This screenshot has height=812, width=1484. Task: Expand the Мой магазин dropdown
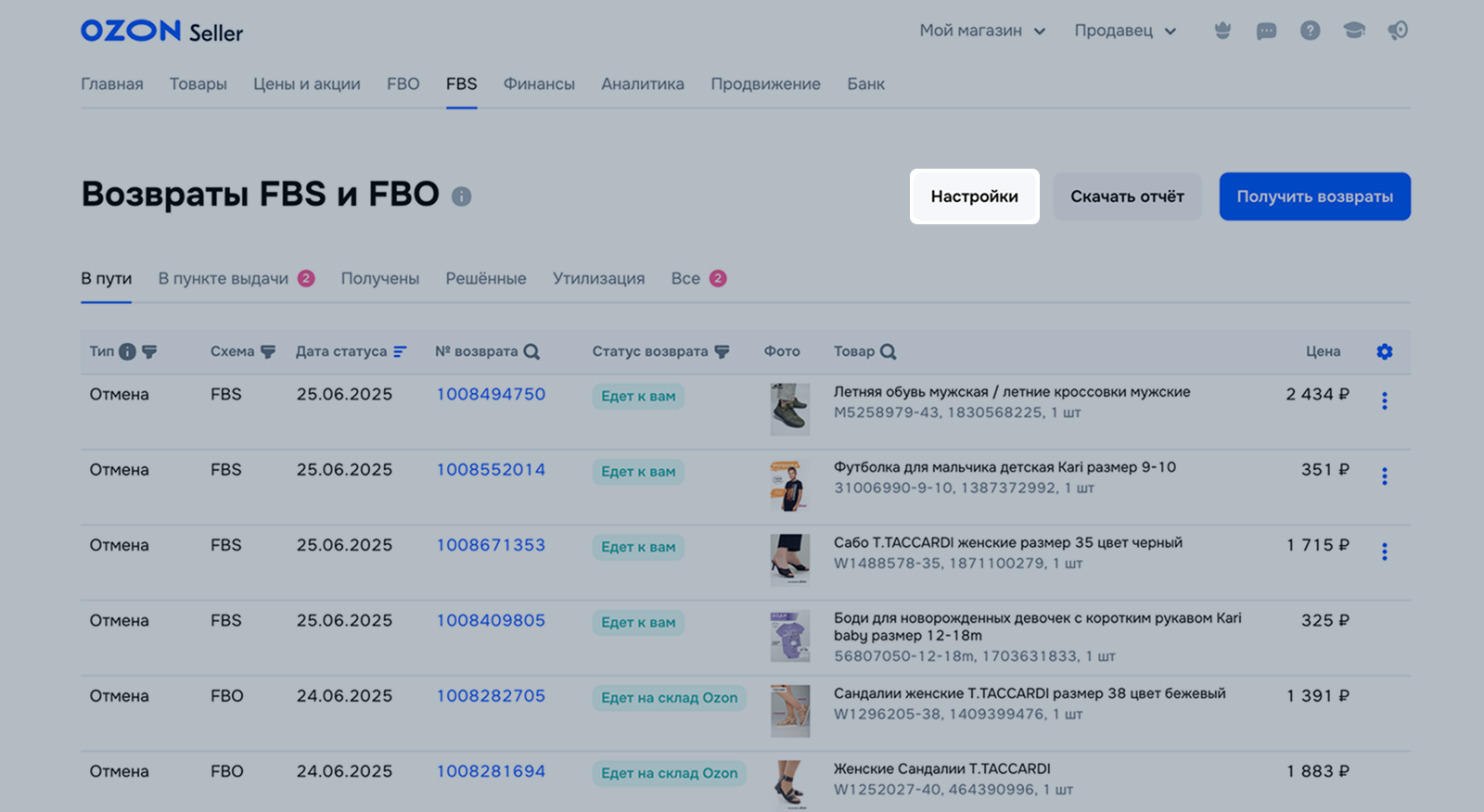tap(982, 31)
